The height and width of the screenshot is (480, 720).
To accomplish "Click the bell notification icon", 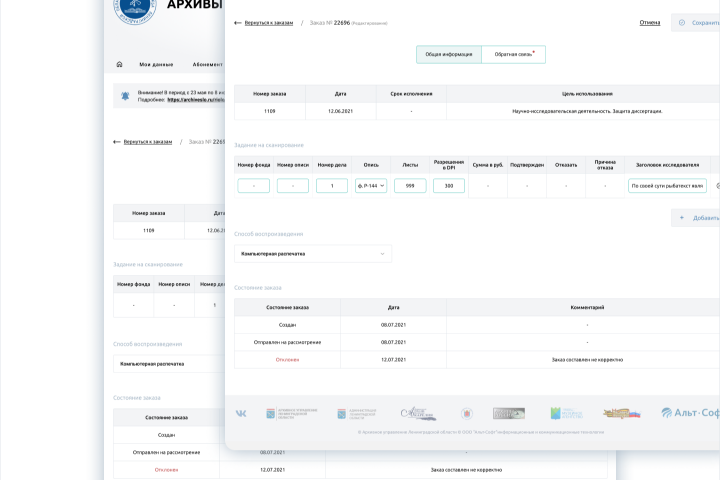I will (125, 96).
